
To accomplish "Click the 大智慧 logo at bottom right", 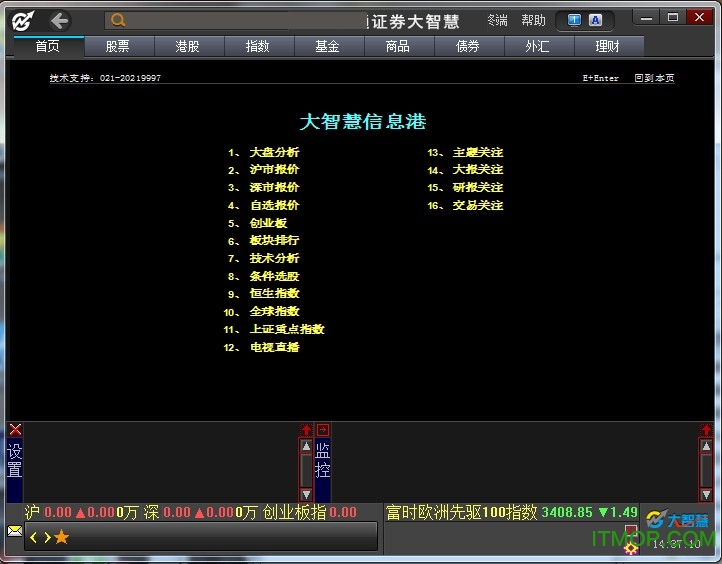I will click(677, 519).
